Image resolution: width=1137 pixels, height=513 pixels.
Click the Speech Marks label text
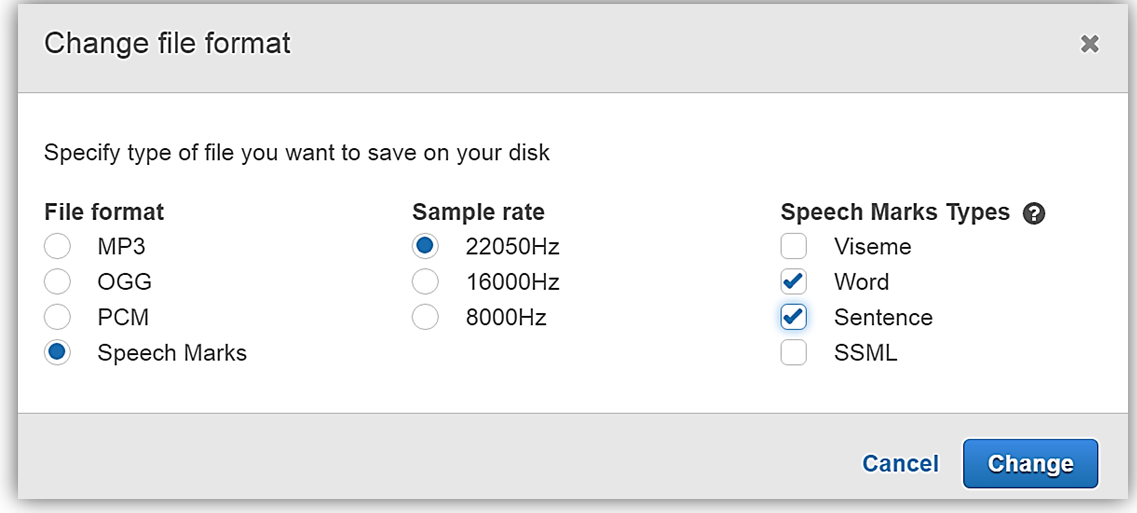(172, 353)
